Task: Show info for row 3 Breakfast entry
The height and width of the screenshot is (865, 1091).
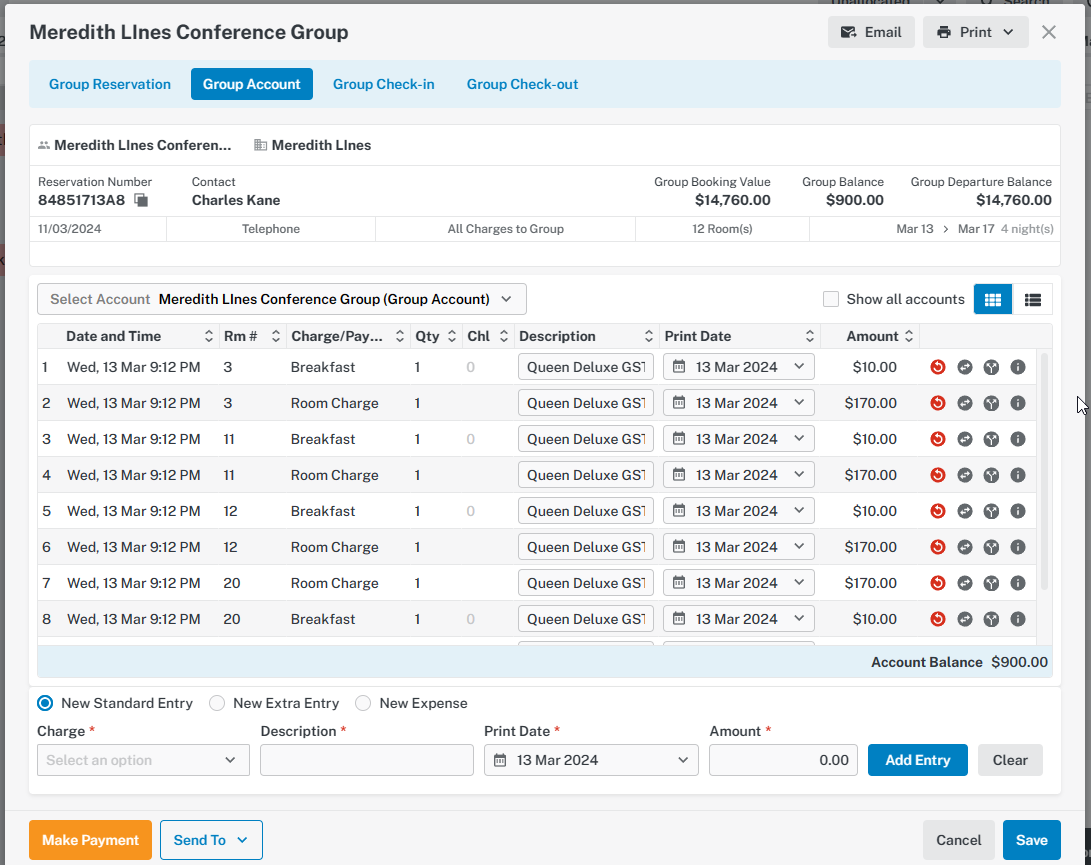Action: (x=1017, y=439)
